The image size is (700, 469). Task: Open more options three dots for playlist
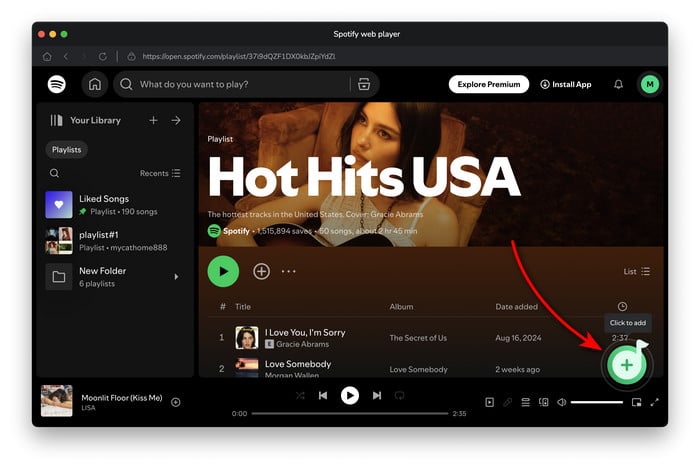[288, 271]
